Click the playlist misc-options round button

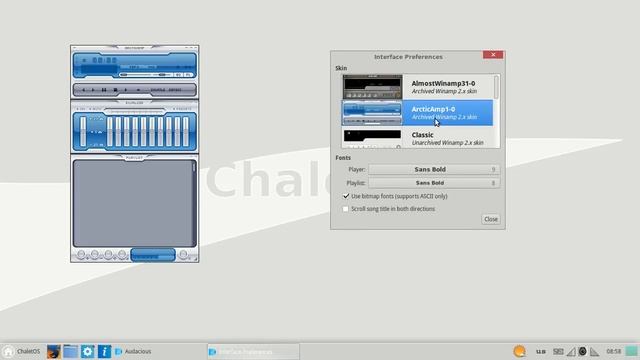[x=122, y=255]
